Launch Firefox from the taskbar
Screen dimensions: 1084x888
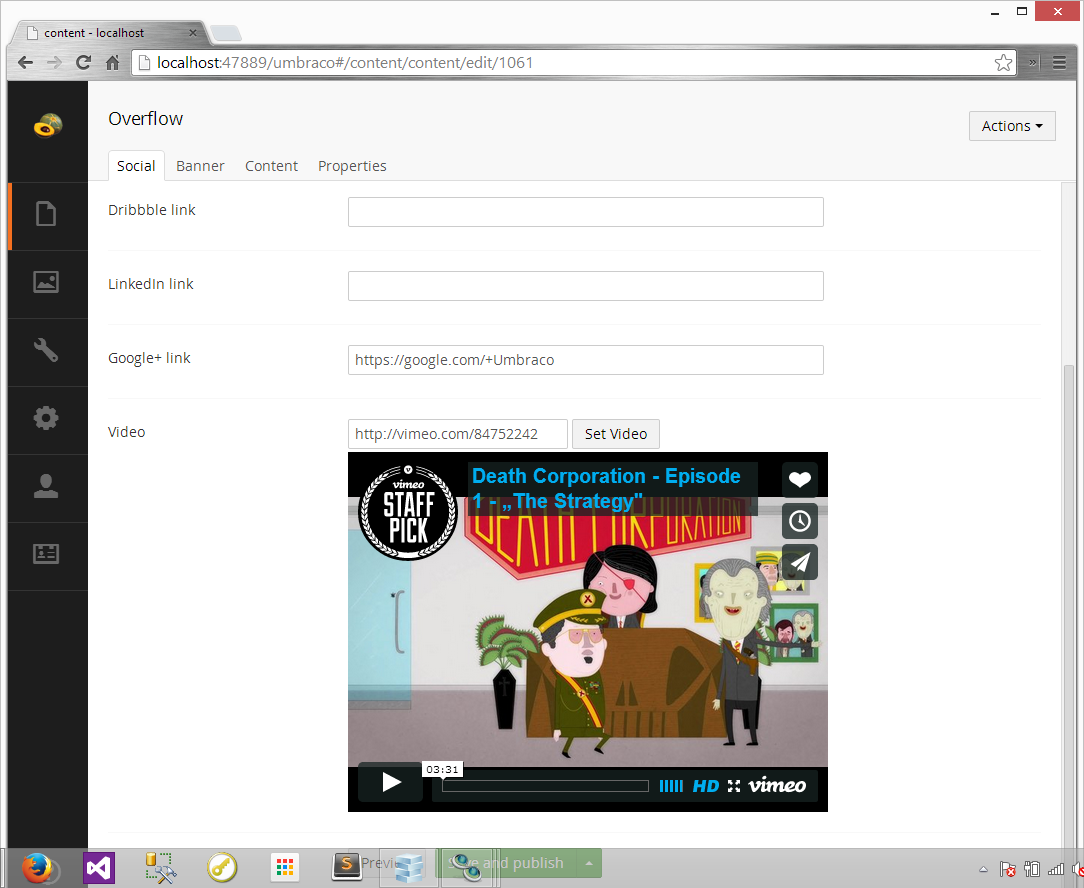37,868
